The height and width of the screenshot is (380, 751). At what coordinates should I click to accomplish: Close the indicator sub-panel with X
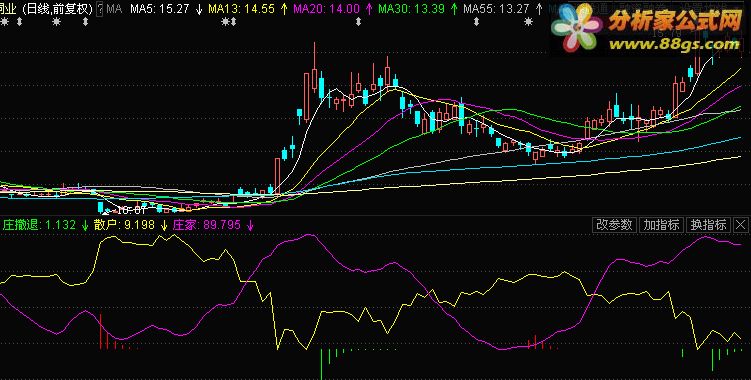click(740, 224)
